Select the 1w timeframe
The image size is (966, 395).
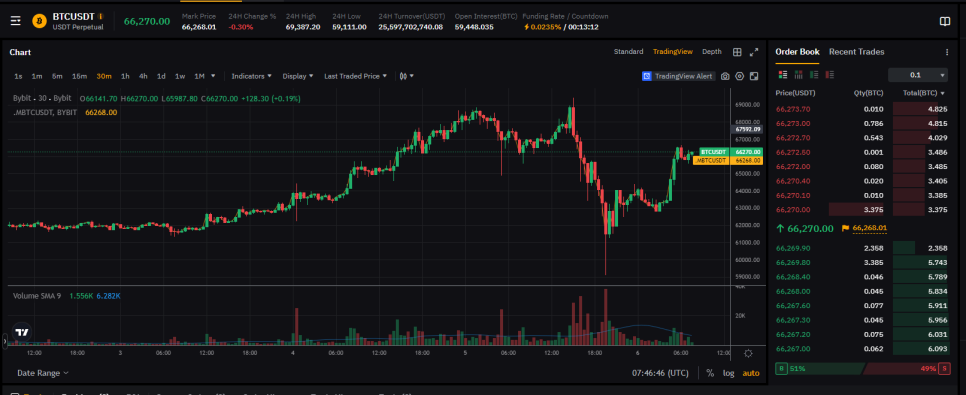180,76
